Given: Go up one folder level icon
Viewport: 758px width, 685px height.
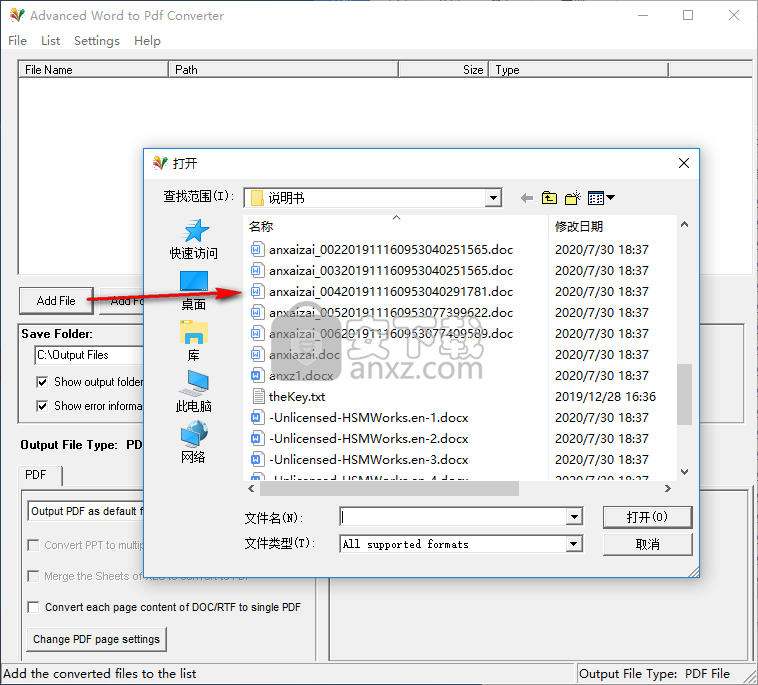Looking at the screenshot, I should (549, 198).
